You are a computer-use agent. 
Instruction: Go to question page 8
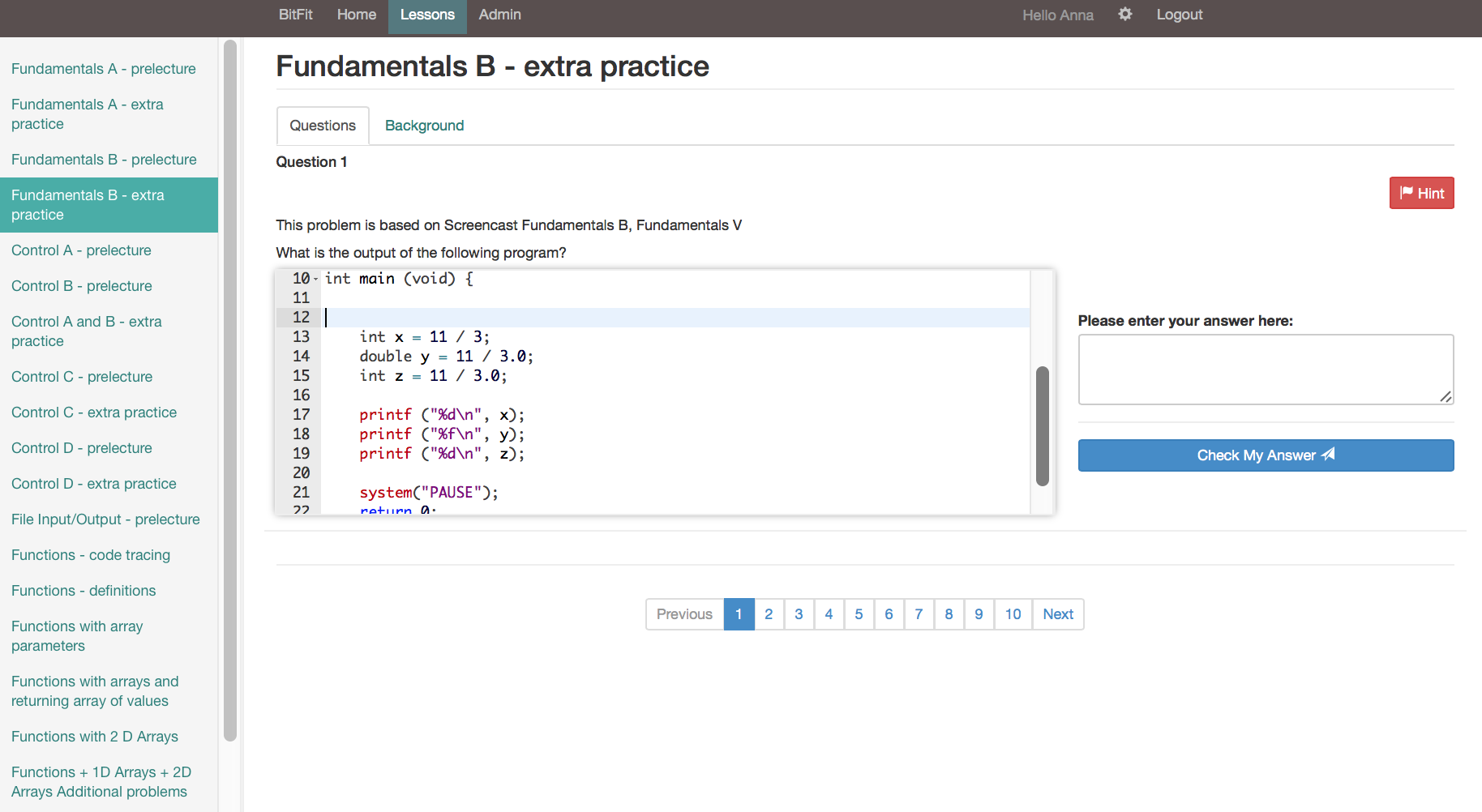(x=949, y=614)
